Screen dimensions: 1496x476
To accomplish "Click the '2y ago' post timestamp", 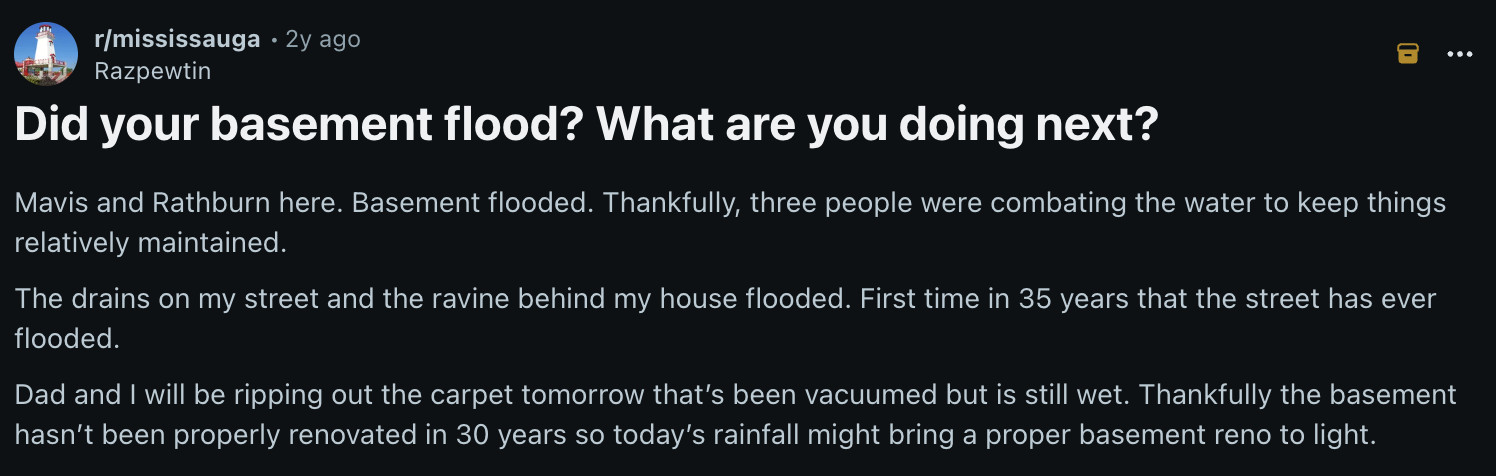I will 322,39.
